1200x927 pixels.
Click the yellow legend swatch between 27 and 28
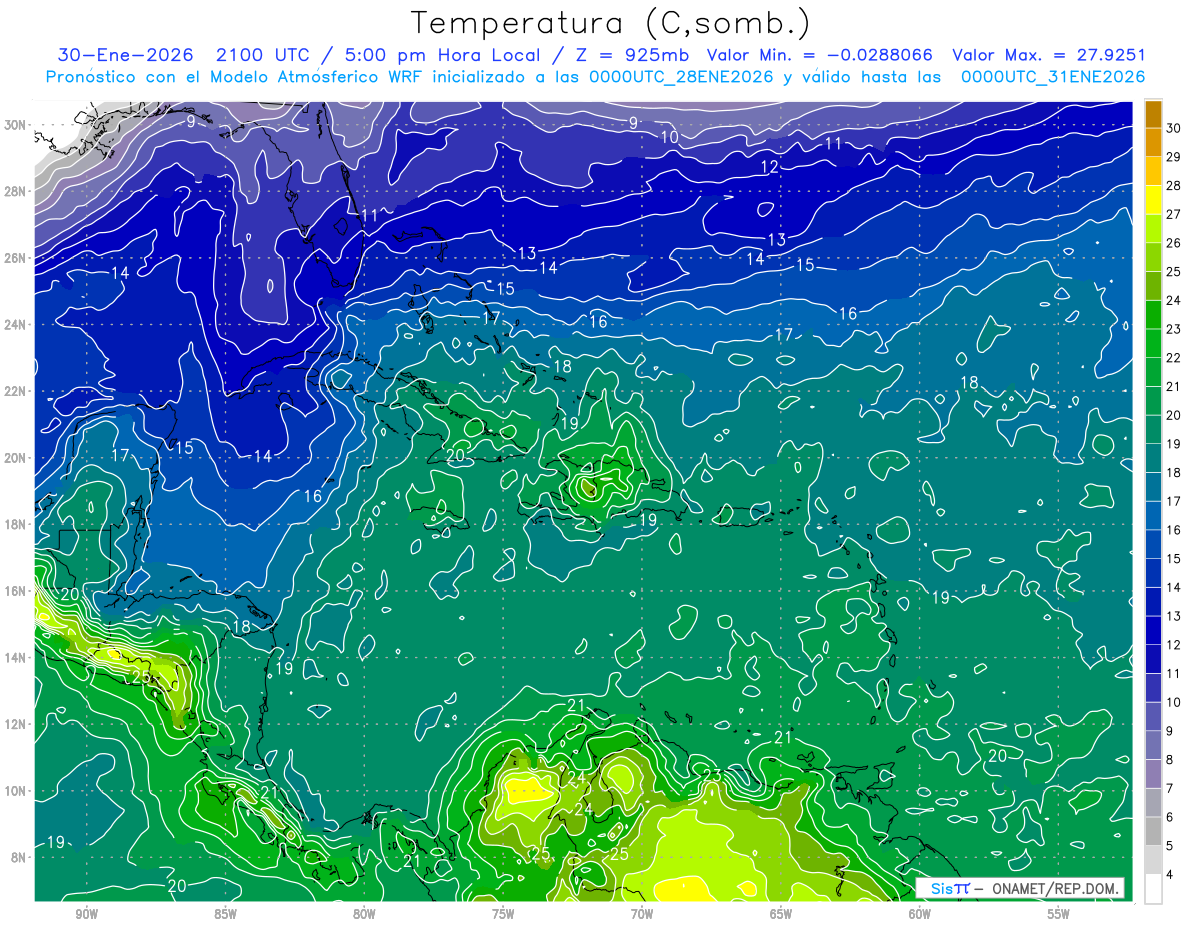pyautogui.click(x=1153, y=199)
